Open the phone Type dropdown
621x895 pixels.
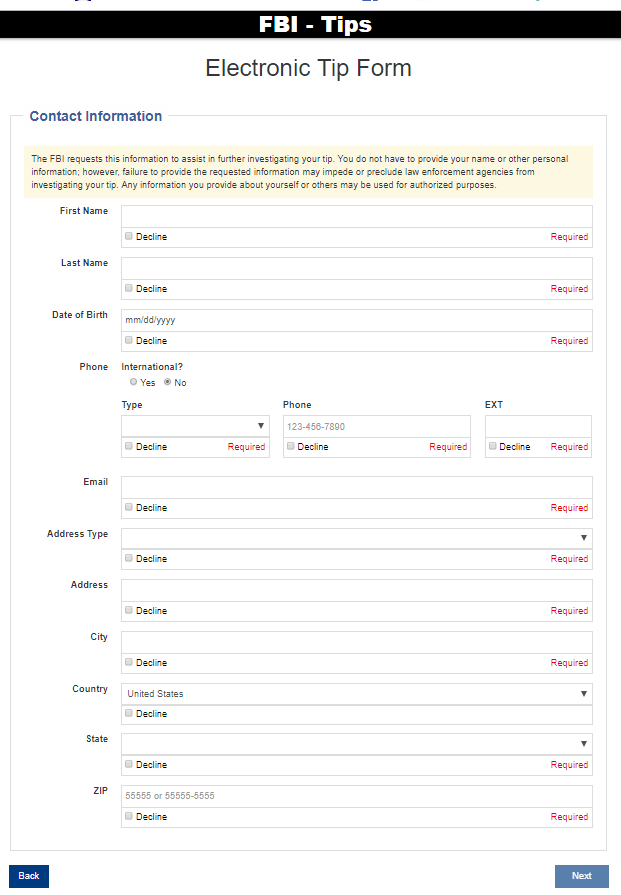(x=195, y=426)
